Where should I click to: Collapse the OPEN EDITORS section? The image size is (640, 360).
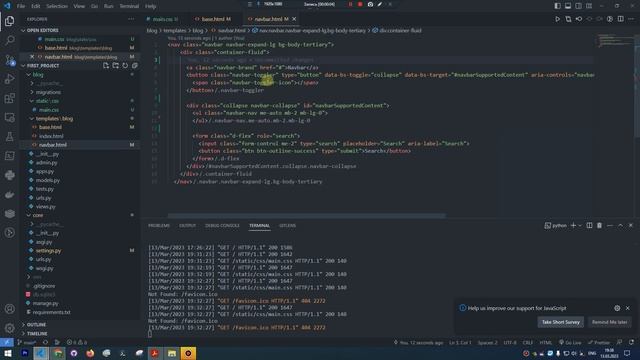click(79, 30)
